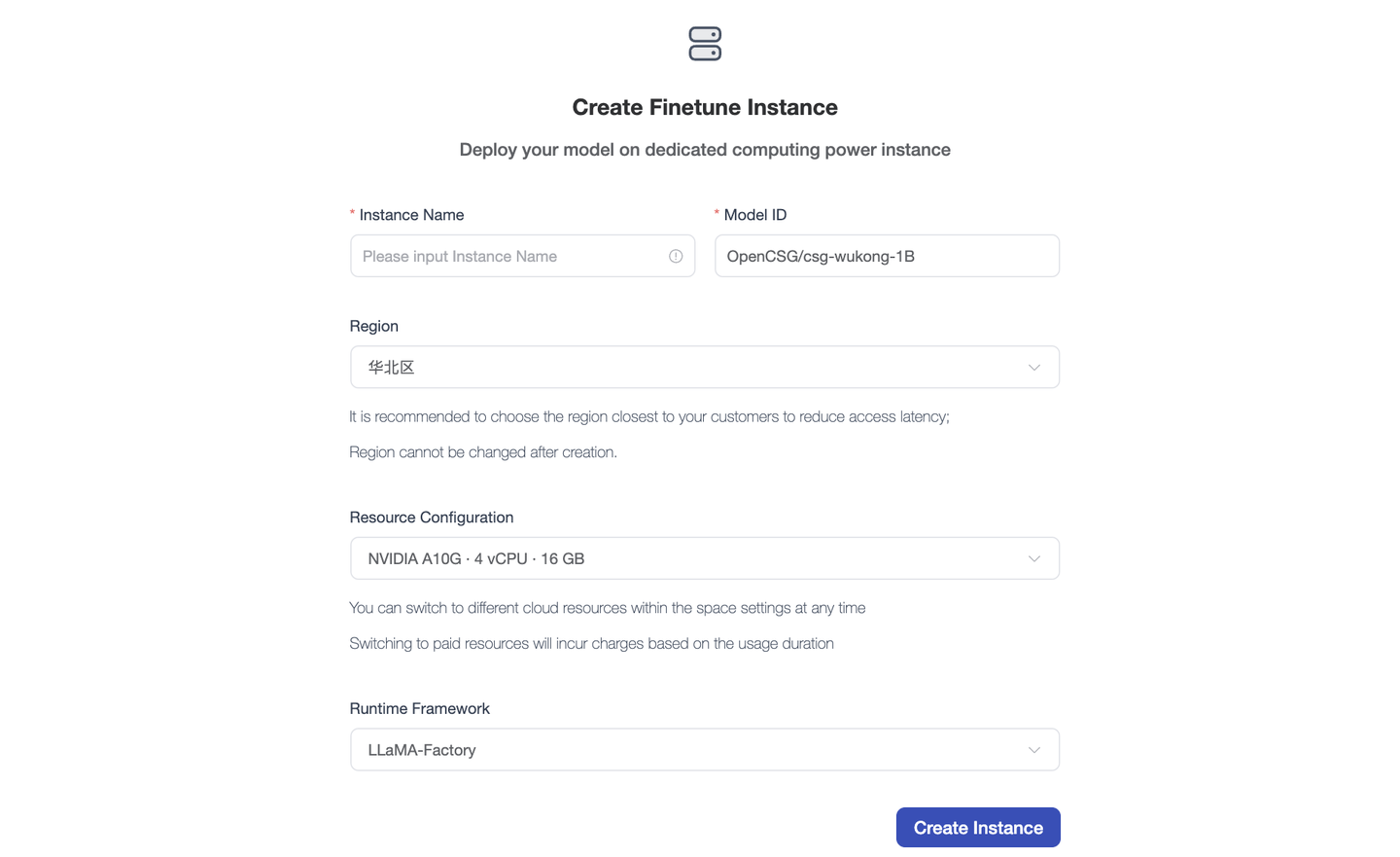
Task: Click the Model ID field with OpenCSG/csg-wukong-1B
Action: click(x=887, y=256)
